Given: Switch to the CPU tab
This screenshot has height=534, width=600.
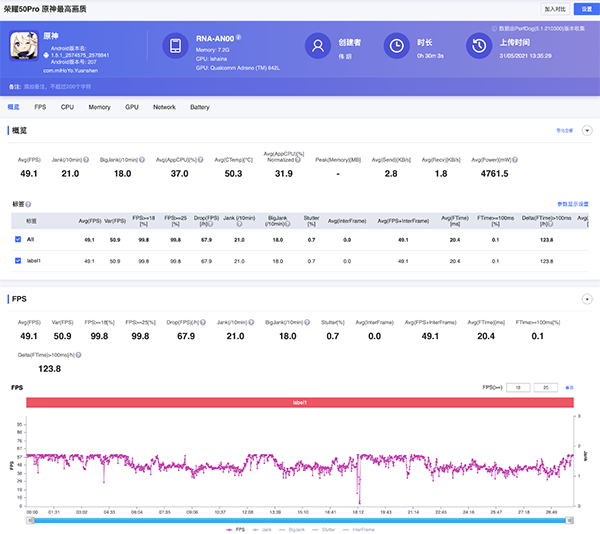Looking at the screenshot, I should click(67, 106).
